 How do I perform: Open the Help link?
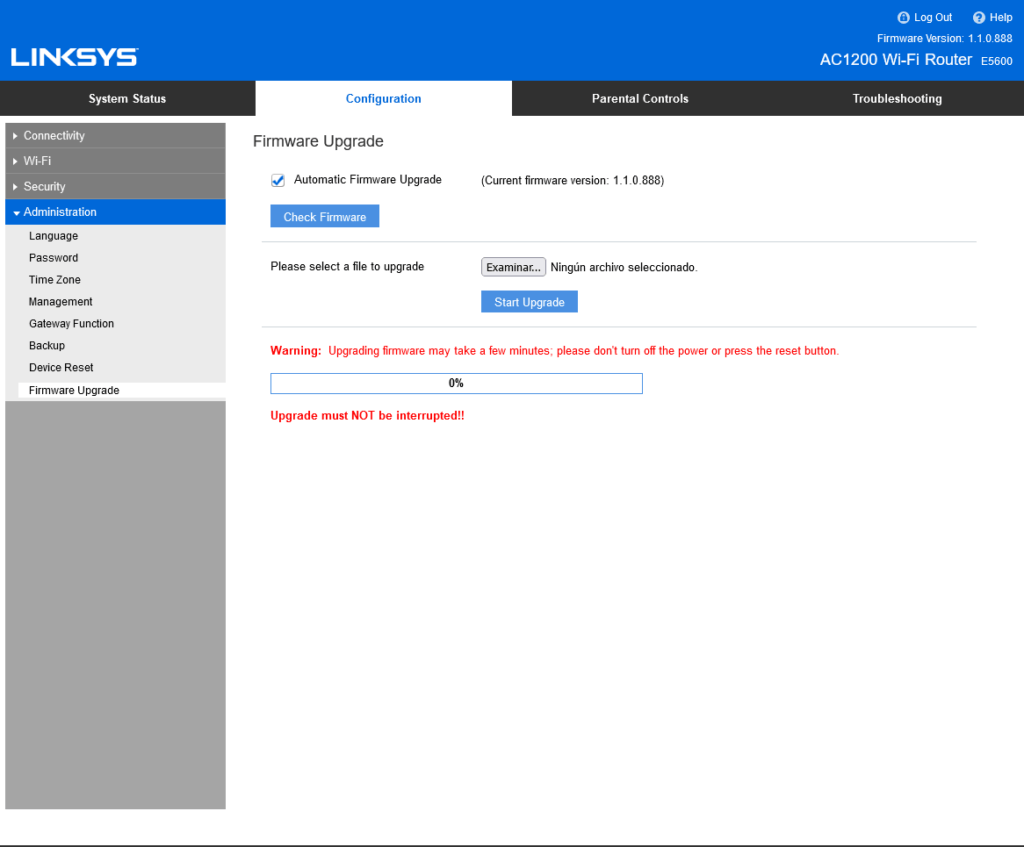point(1000,18)
